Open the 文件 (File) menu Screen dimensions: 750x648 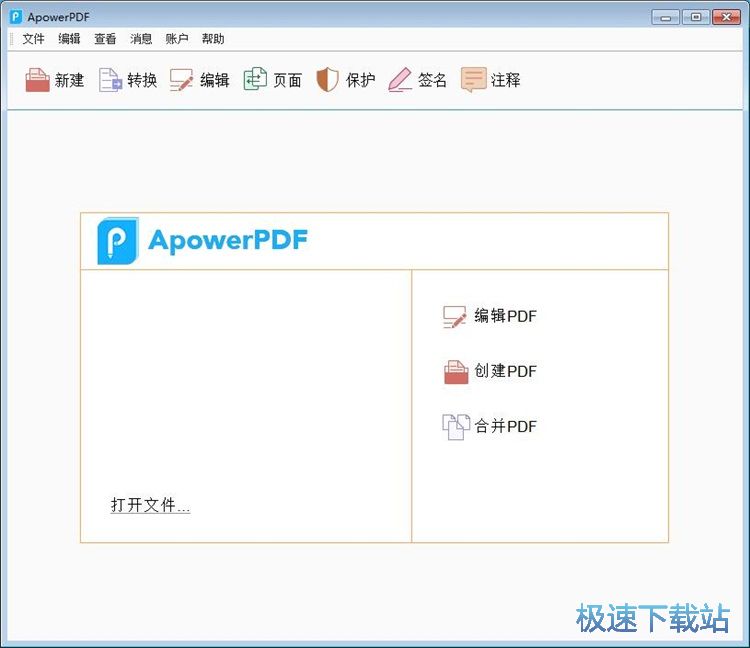(33, 39)
